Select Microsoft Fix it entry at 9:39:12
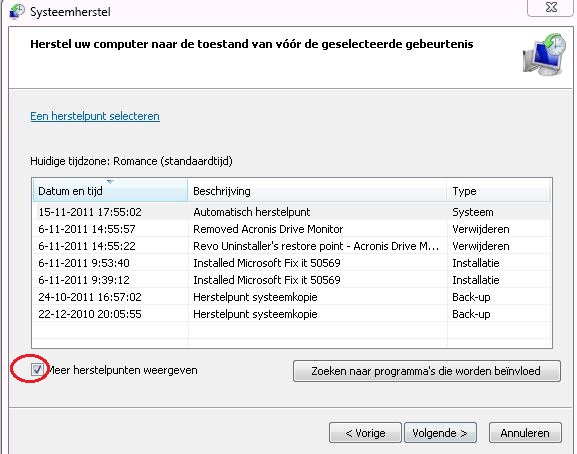 coord(292,280)
